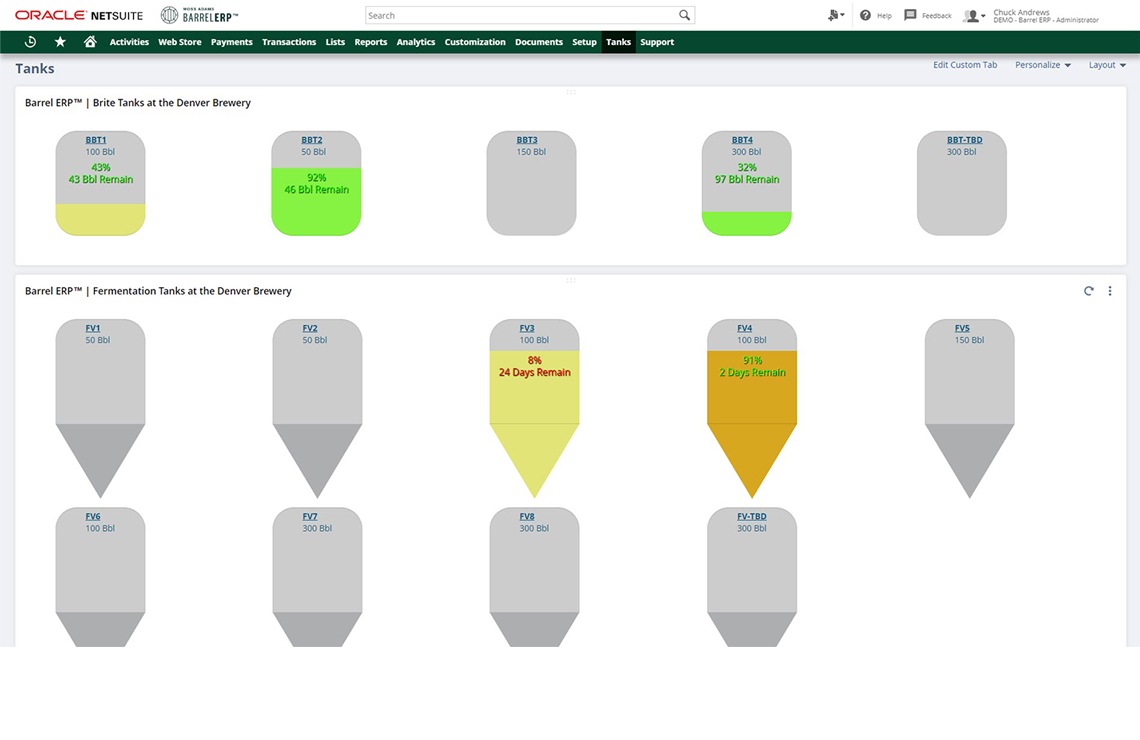1140x740 pixels.
Task: Open the change role user icon
Action: click(973, 16)
